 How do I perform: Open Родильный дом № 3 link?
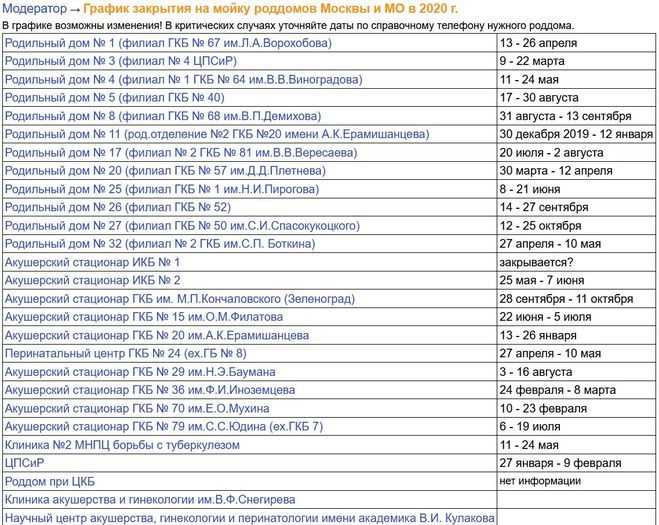point(121,61)
